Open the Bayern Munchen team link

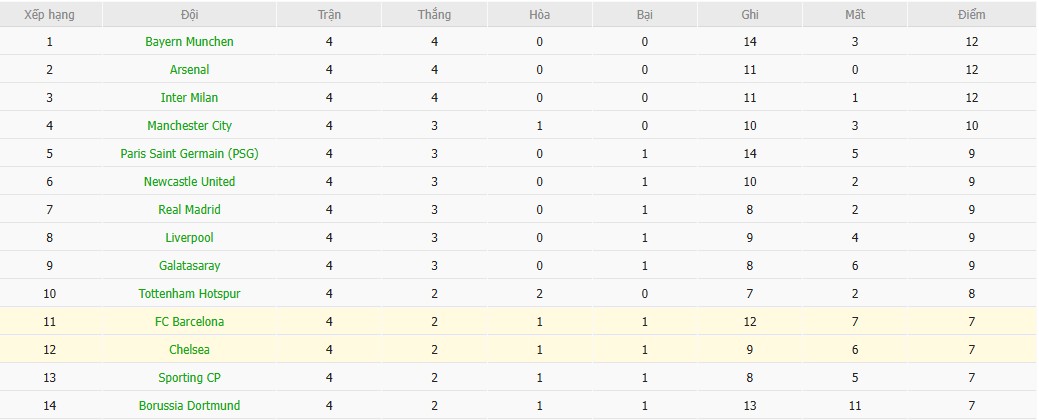coord(189,42)
